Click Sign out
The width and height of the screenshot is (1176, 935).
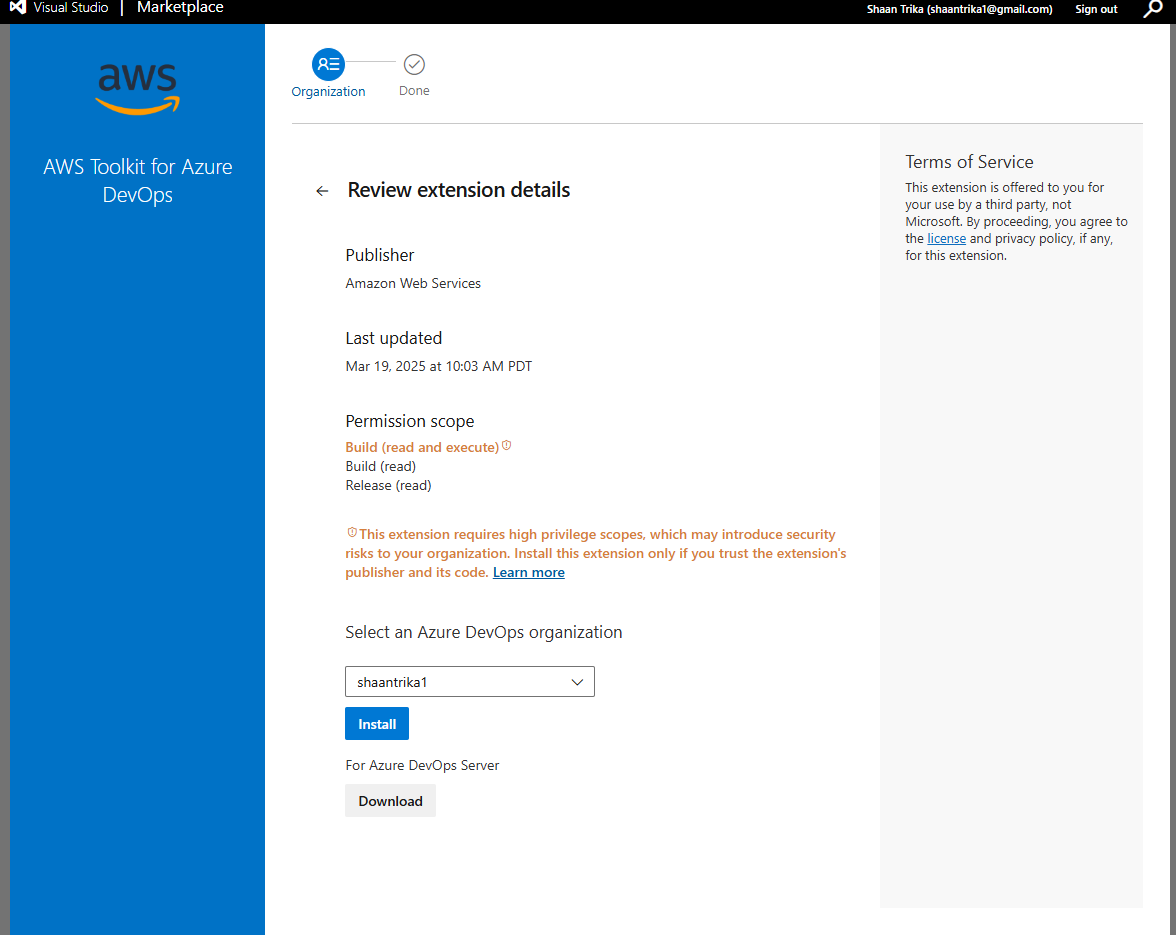click(x=1096, y=9)
